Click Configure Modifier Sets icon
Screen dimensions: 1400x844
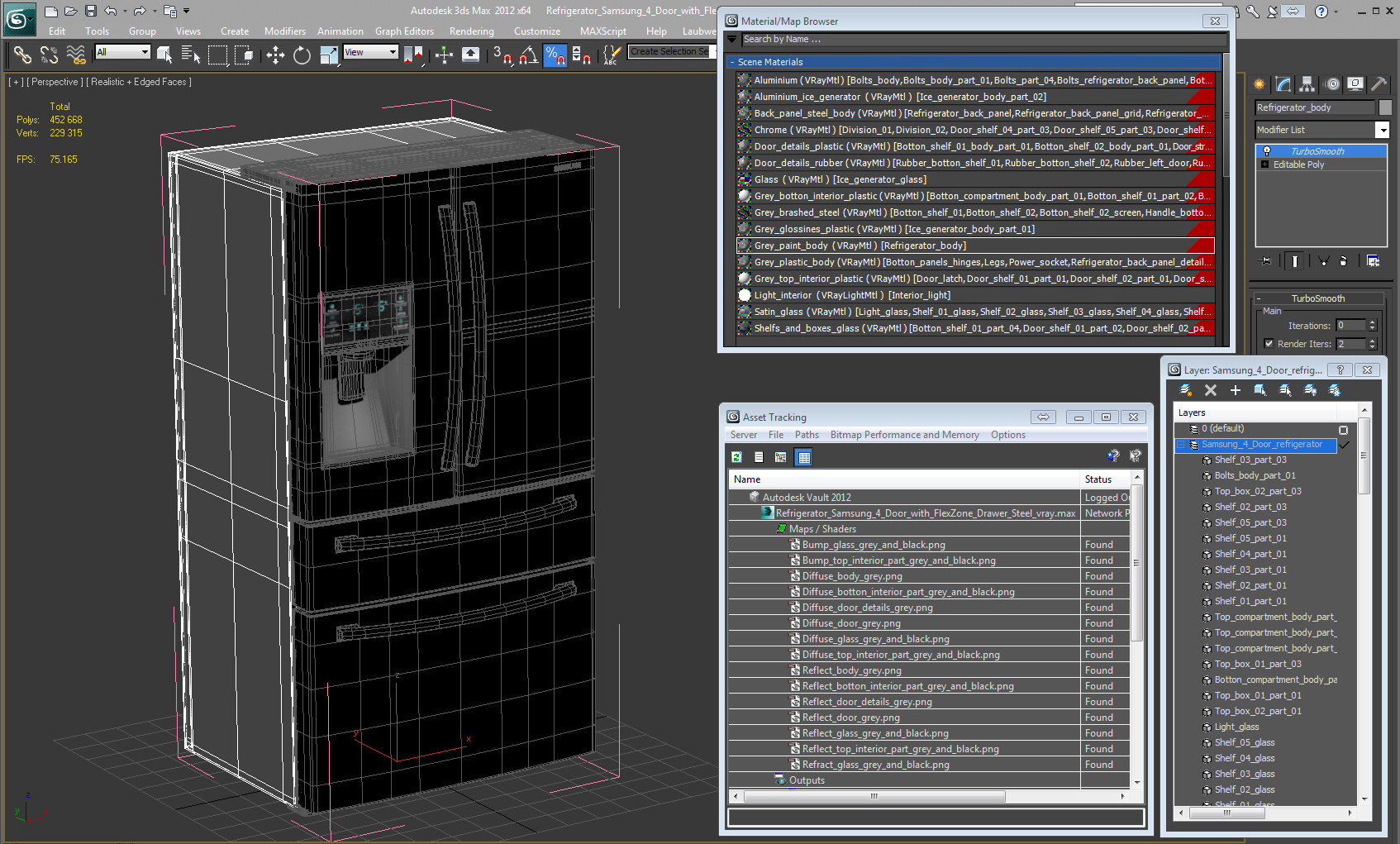pos(1374,260)
